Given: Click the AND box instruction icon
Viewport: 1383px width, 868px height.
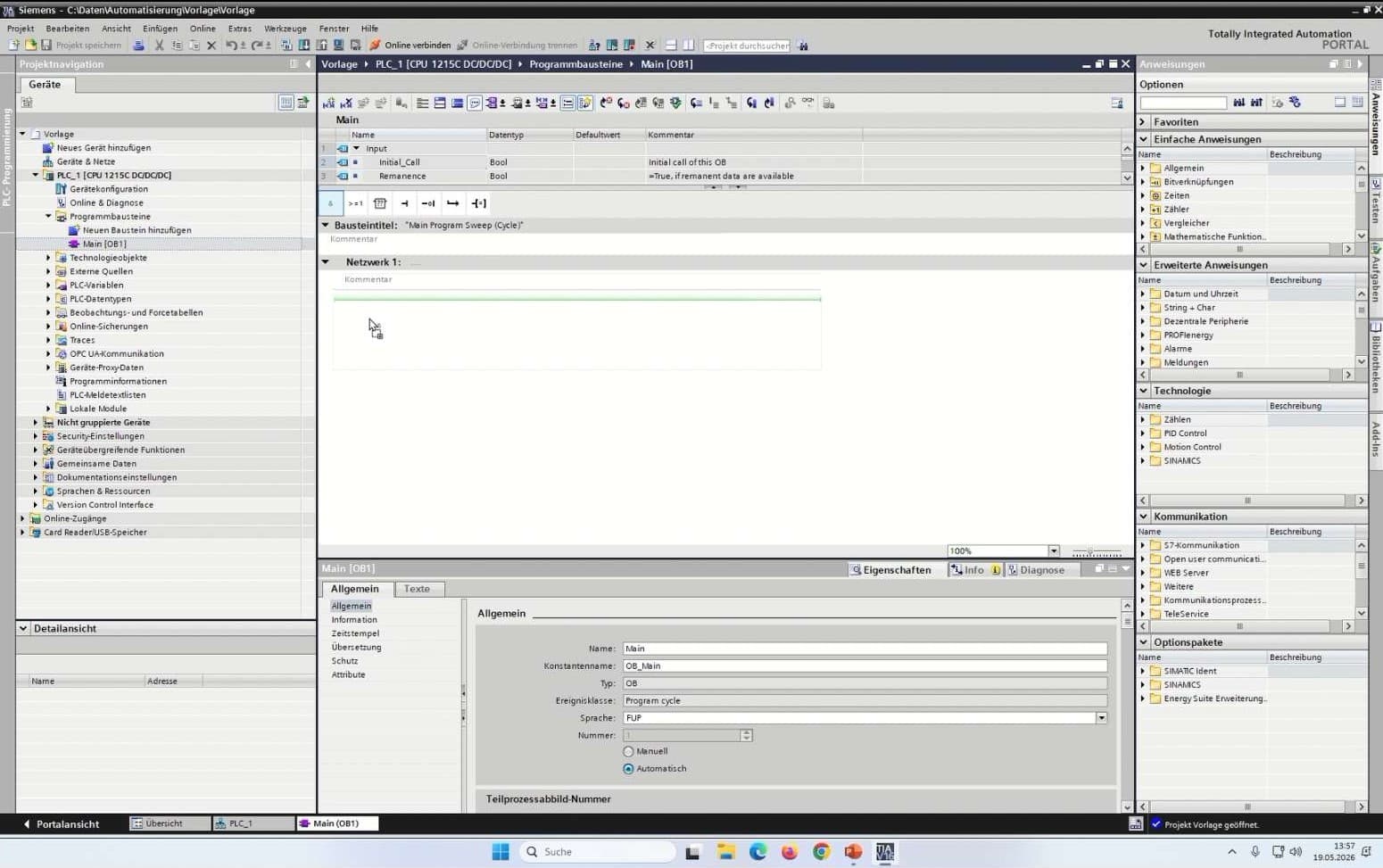Looking at the screenshot, I should point(330,203).
